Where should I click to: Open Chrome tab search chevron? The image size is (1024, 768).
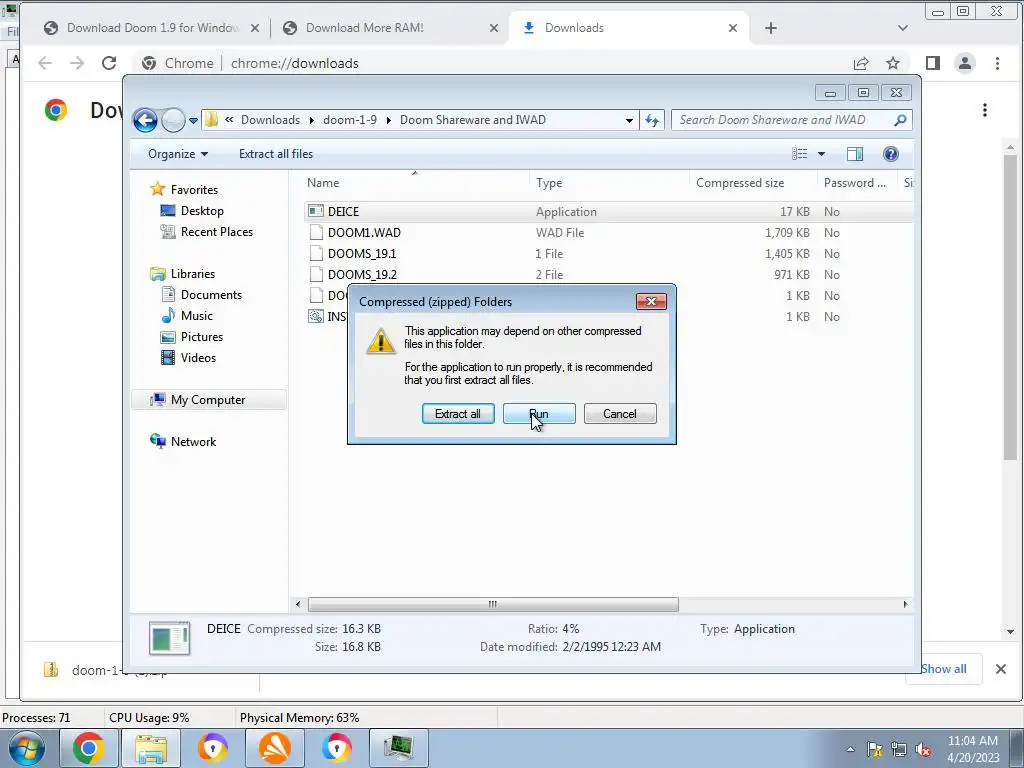(x=903, y=28)
